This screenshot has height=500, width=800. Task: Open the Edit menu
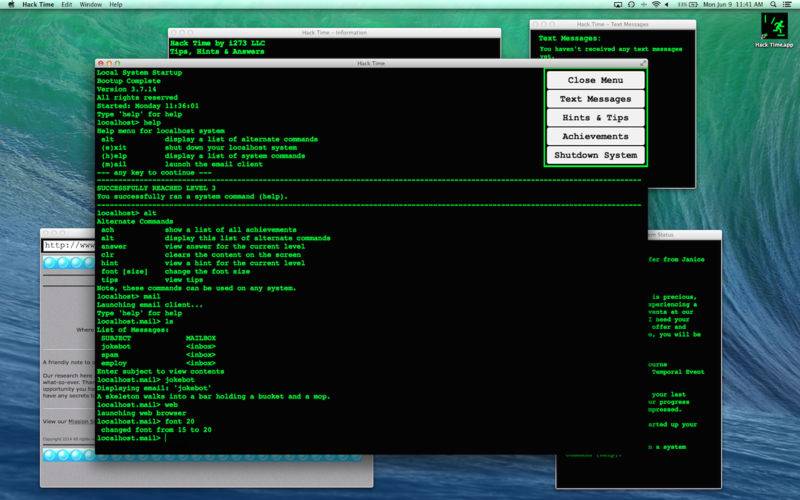[67, 4]
